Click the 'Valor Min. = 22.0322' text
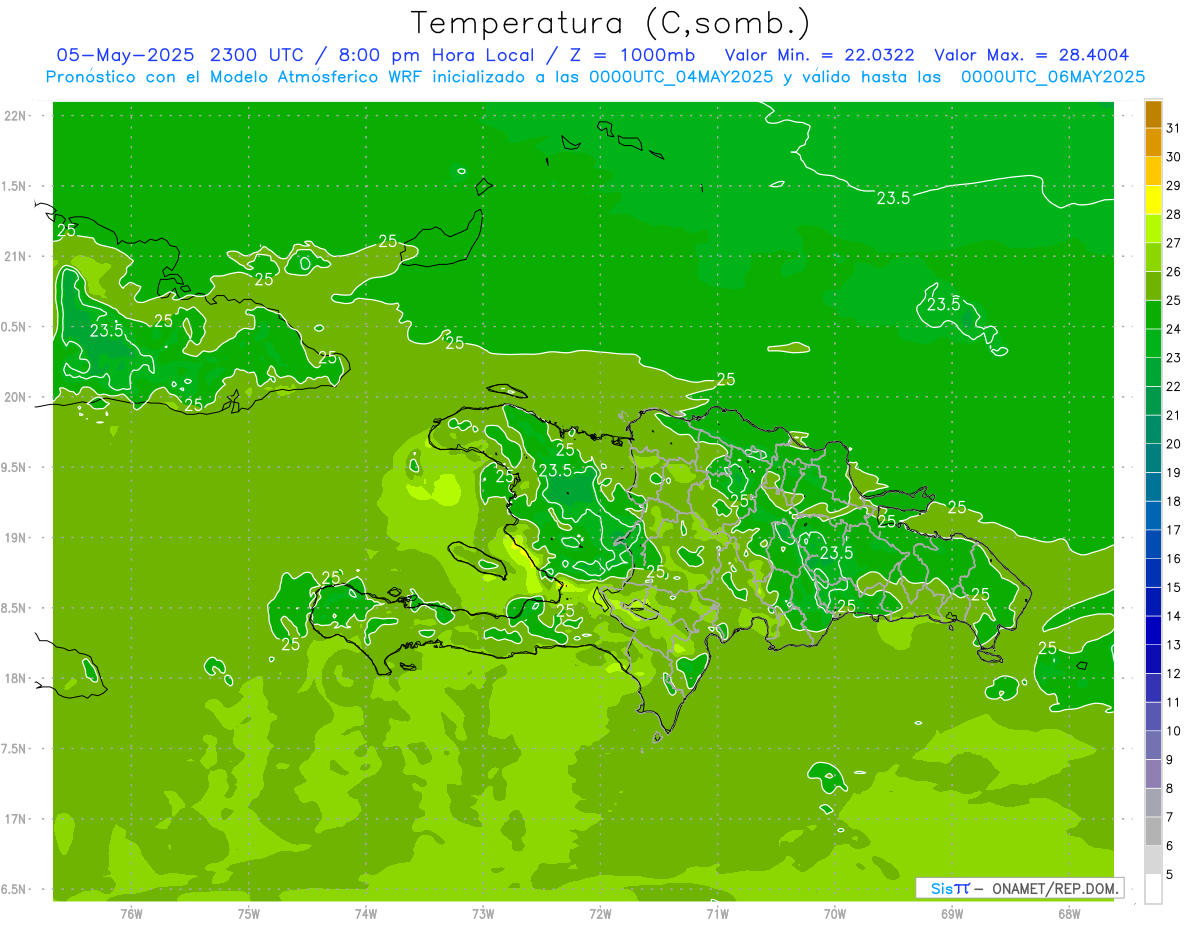This screenshot has height=927, width=1200. tap(820, 55)
